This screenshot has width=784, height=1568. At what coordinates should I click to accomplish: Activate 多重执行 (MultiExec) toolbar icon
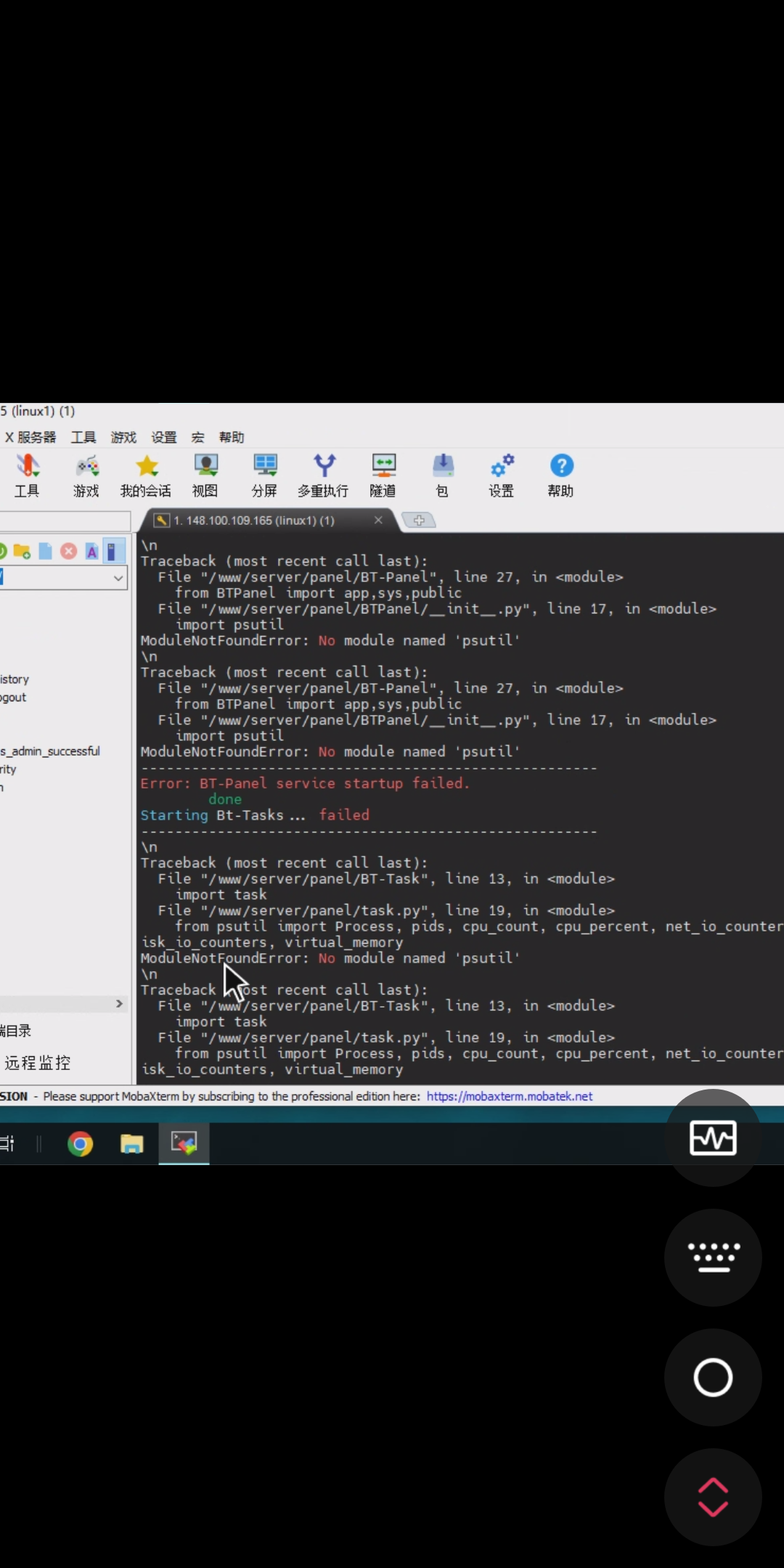(324, 475)
